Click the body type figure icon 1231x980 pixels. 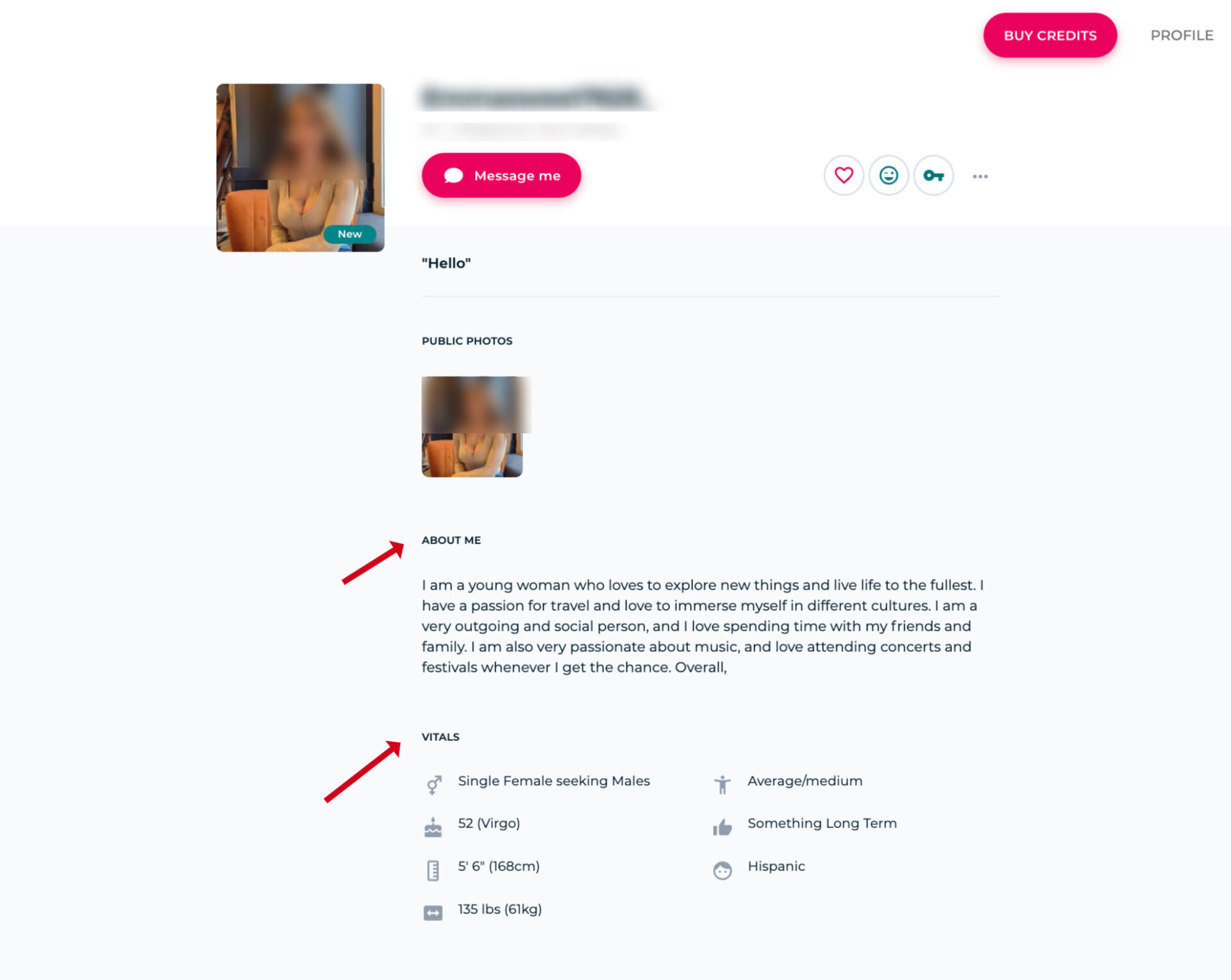coord(723,785)
